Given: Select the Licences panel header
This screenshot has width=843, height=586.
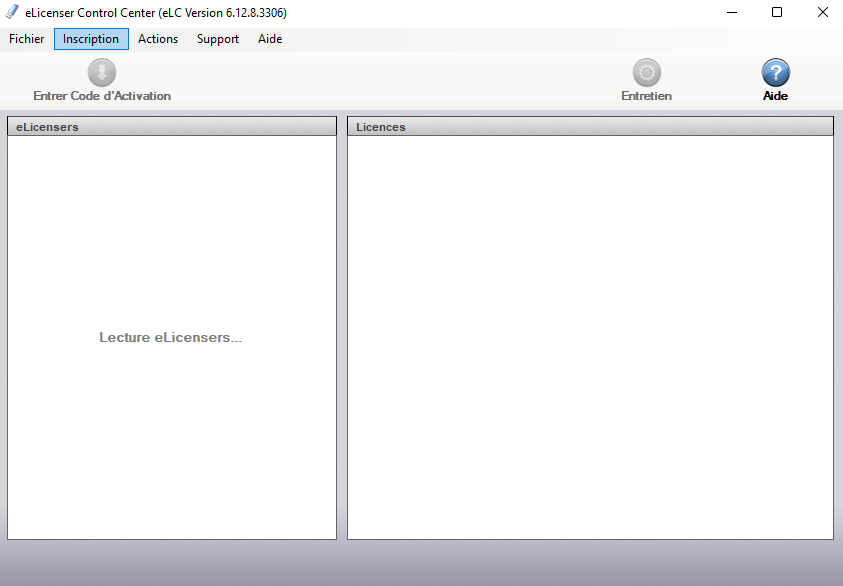Looking at the screenshot, I should pos(590,127).
